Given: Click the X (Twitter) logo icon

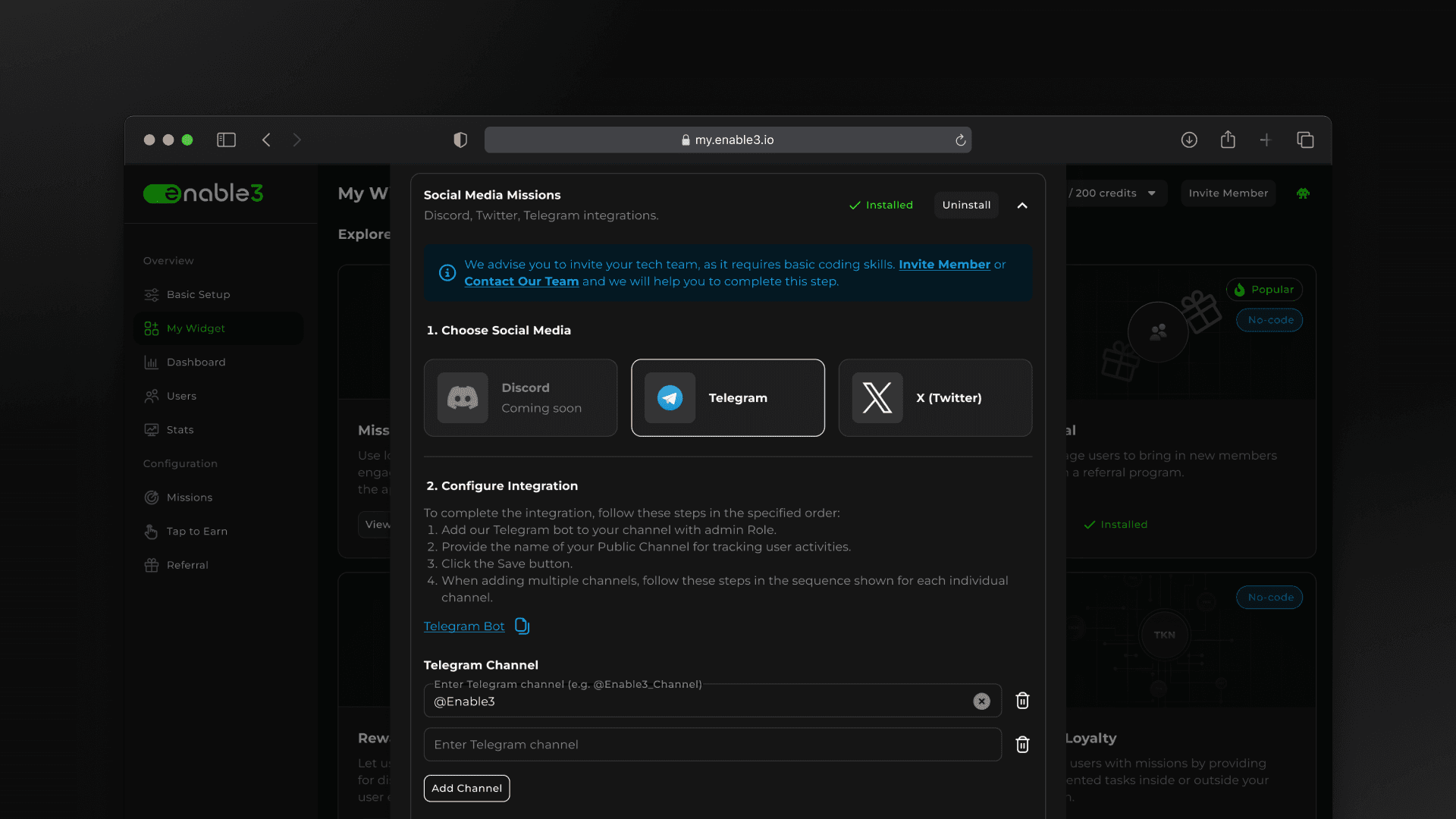Looking at the screenshot, I should coord(877,397).
